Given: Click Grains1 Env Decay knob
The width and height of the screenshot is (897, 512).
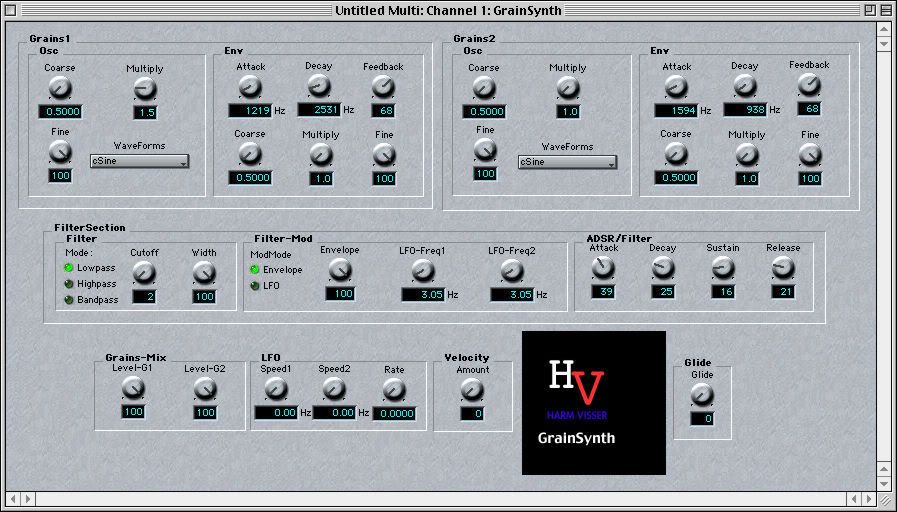Looking at the screenshot, I should [319, 86].
